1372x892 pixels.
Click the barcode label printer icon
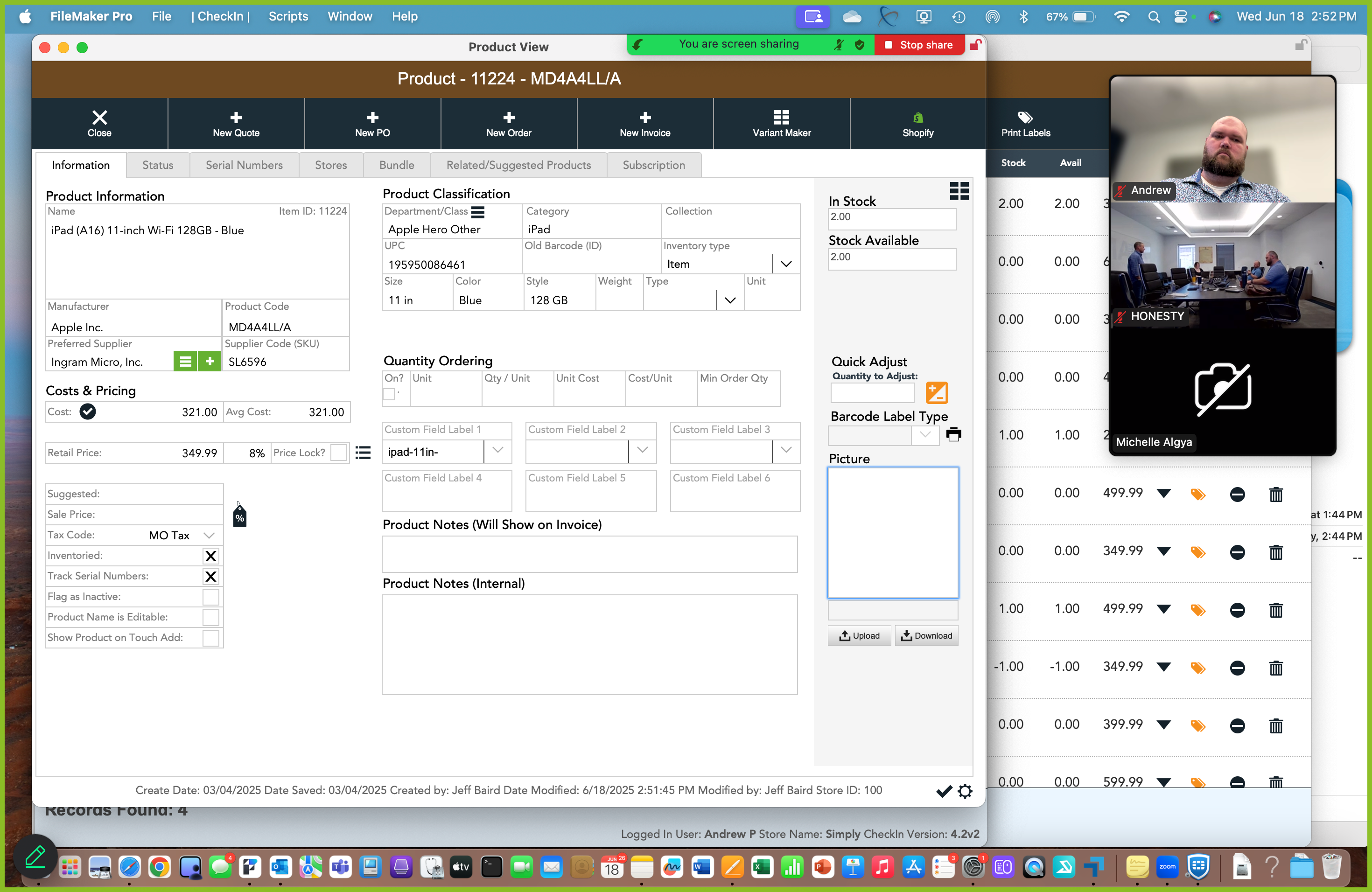tap(953, 434)
